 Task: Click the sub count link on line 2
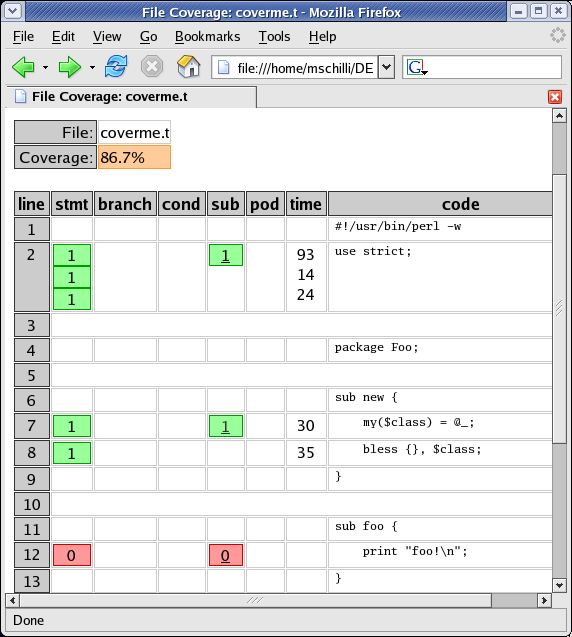[225, 256]
